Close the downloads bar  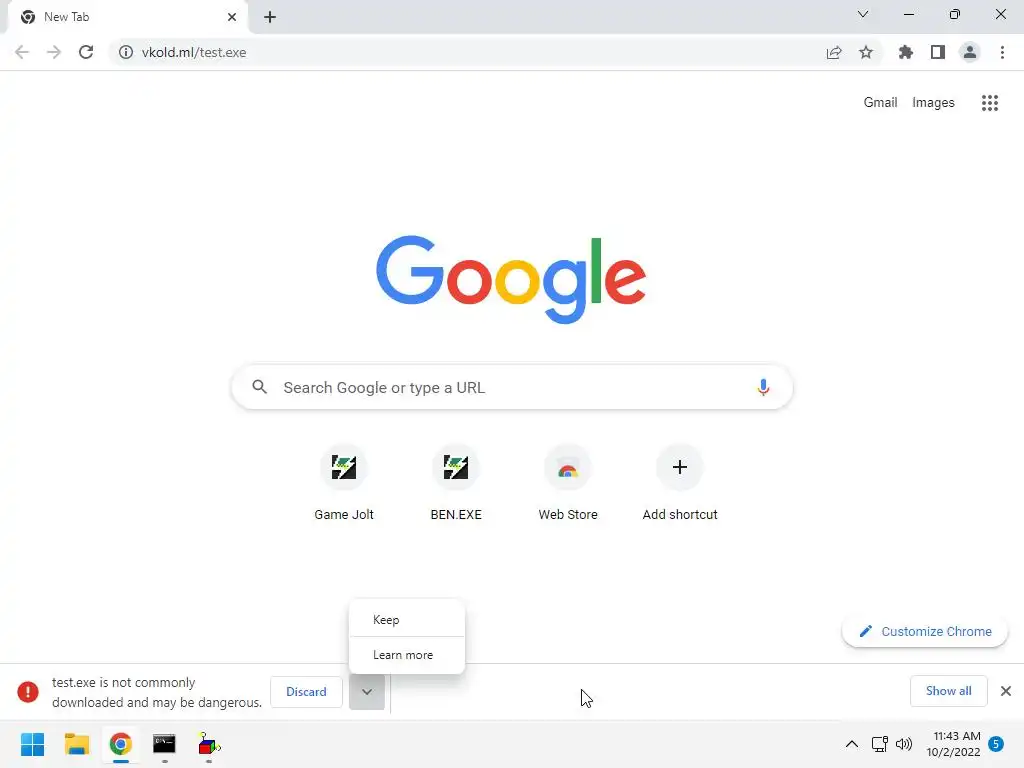click(x=1006, y=691)
